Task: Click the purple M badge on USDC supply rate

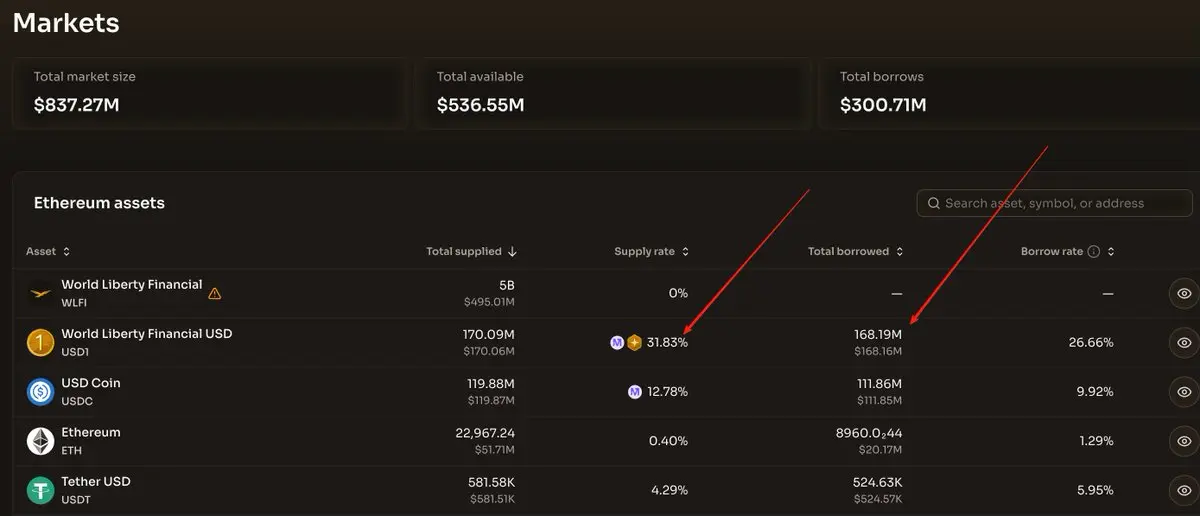Action: point(634,392)
